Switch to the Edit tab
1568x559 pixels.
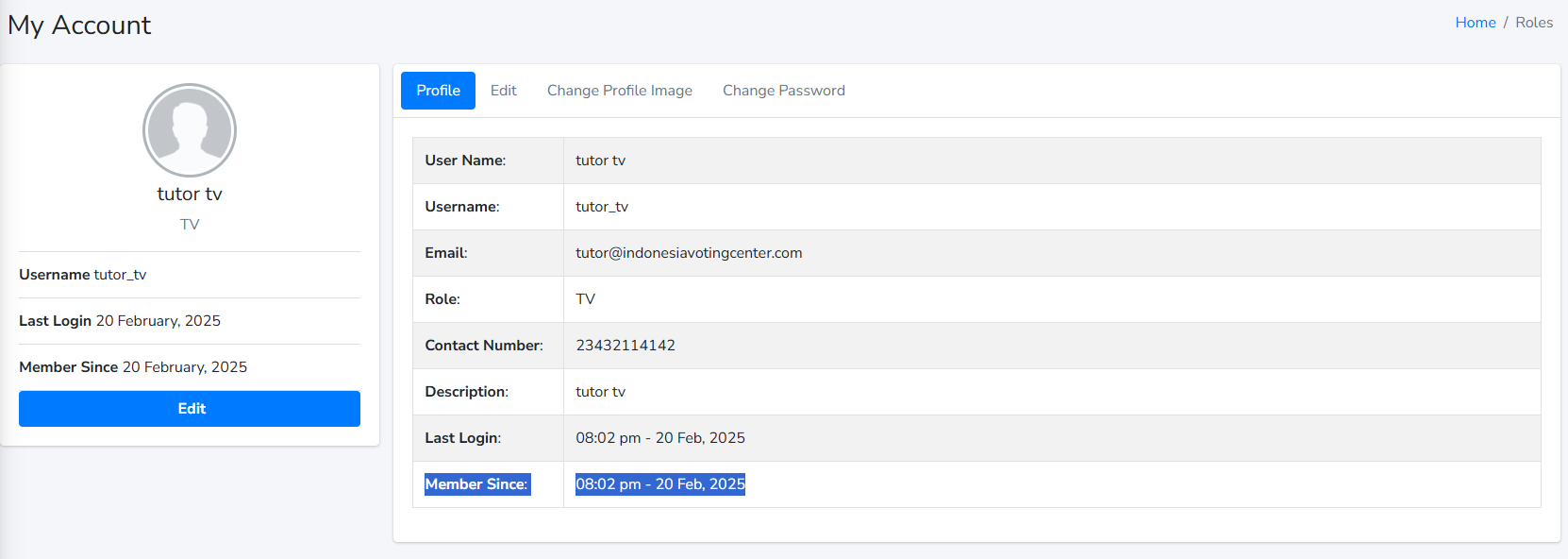[503, 91]
